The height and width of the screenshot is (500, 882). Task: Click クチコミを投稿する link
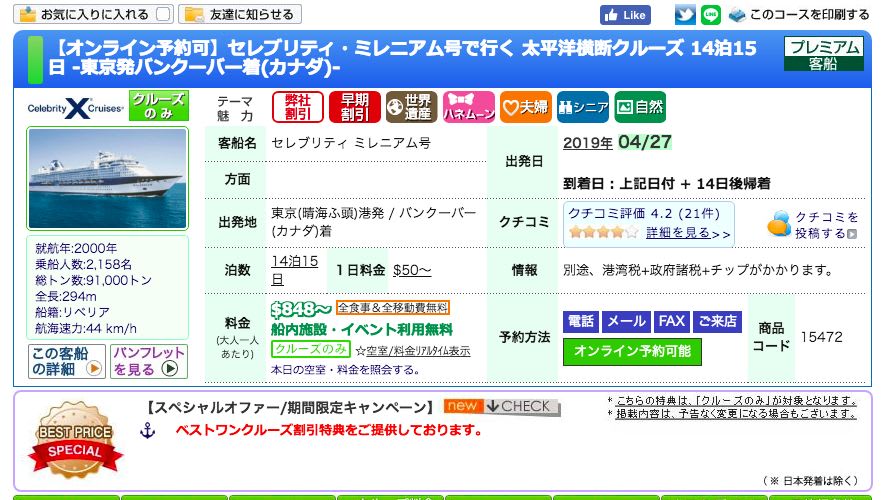pyautogui.click(x=826, y=225)
